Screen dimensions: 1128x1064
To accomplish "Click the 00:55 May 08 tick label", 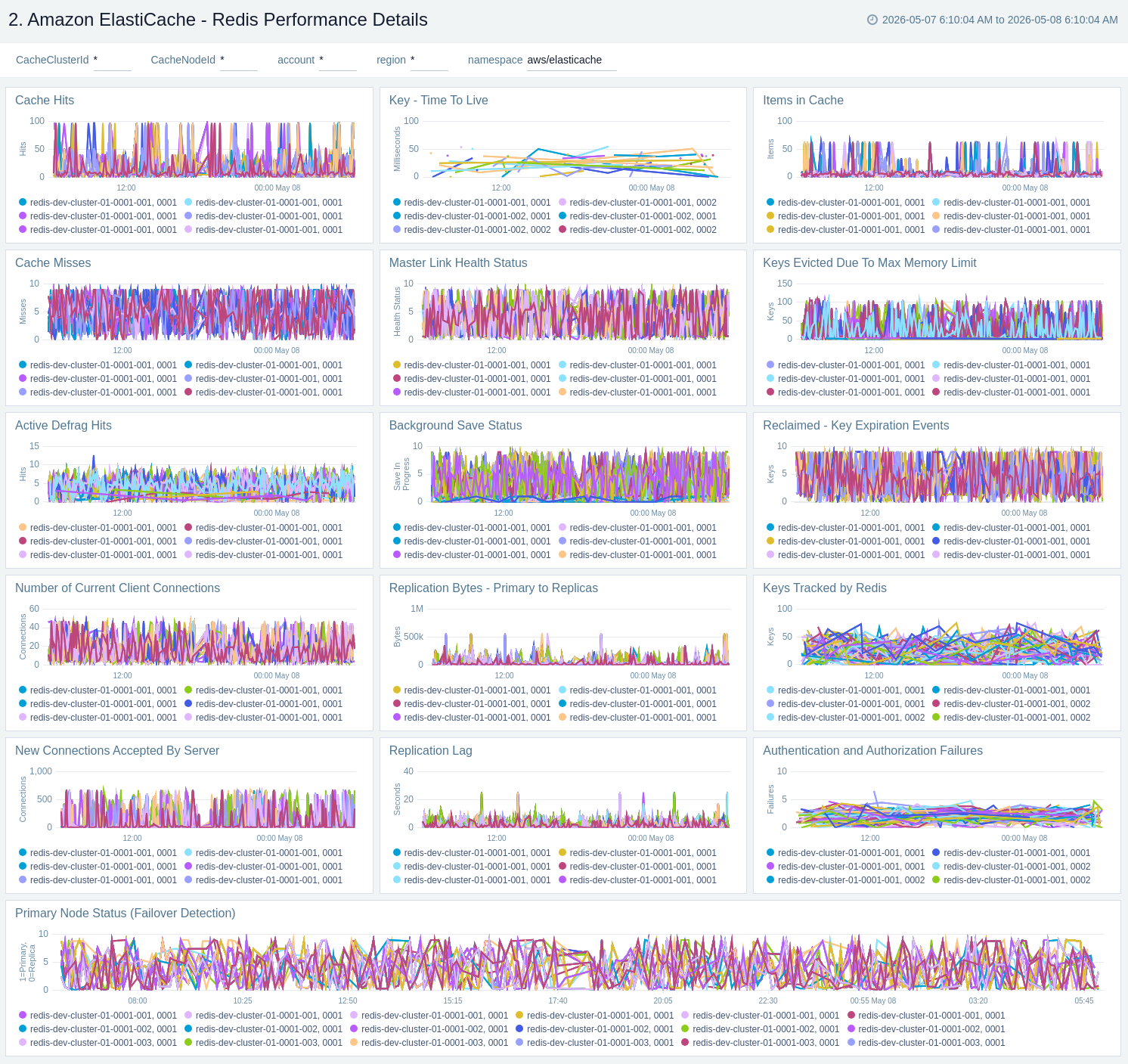I will tap(873, 1000).
